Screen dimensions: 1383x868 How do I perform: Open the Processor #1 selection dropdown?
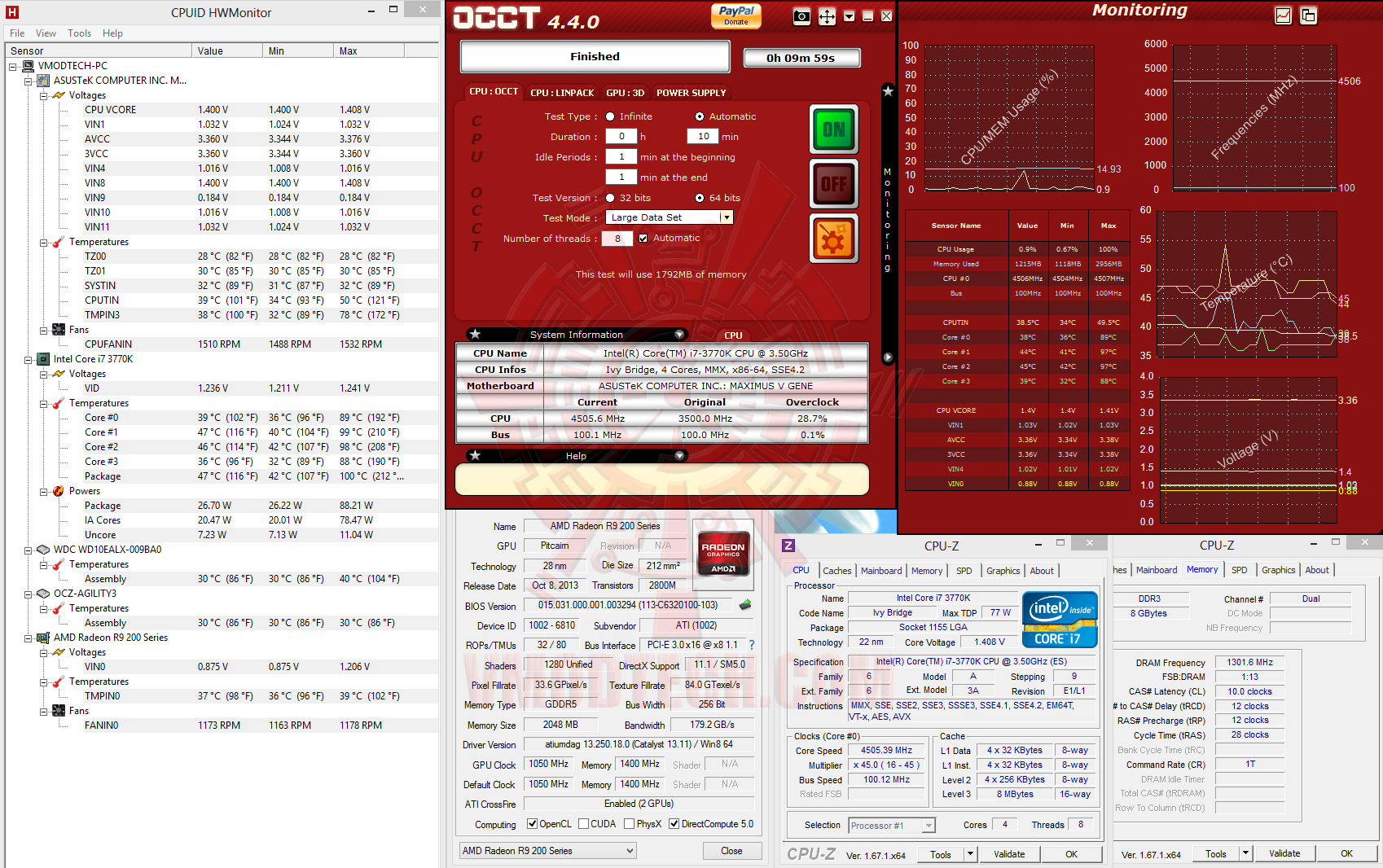tap(892, 826)
